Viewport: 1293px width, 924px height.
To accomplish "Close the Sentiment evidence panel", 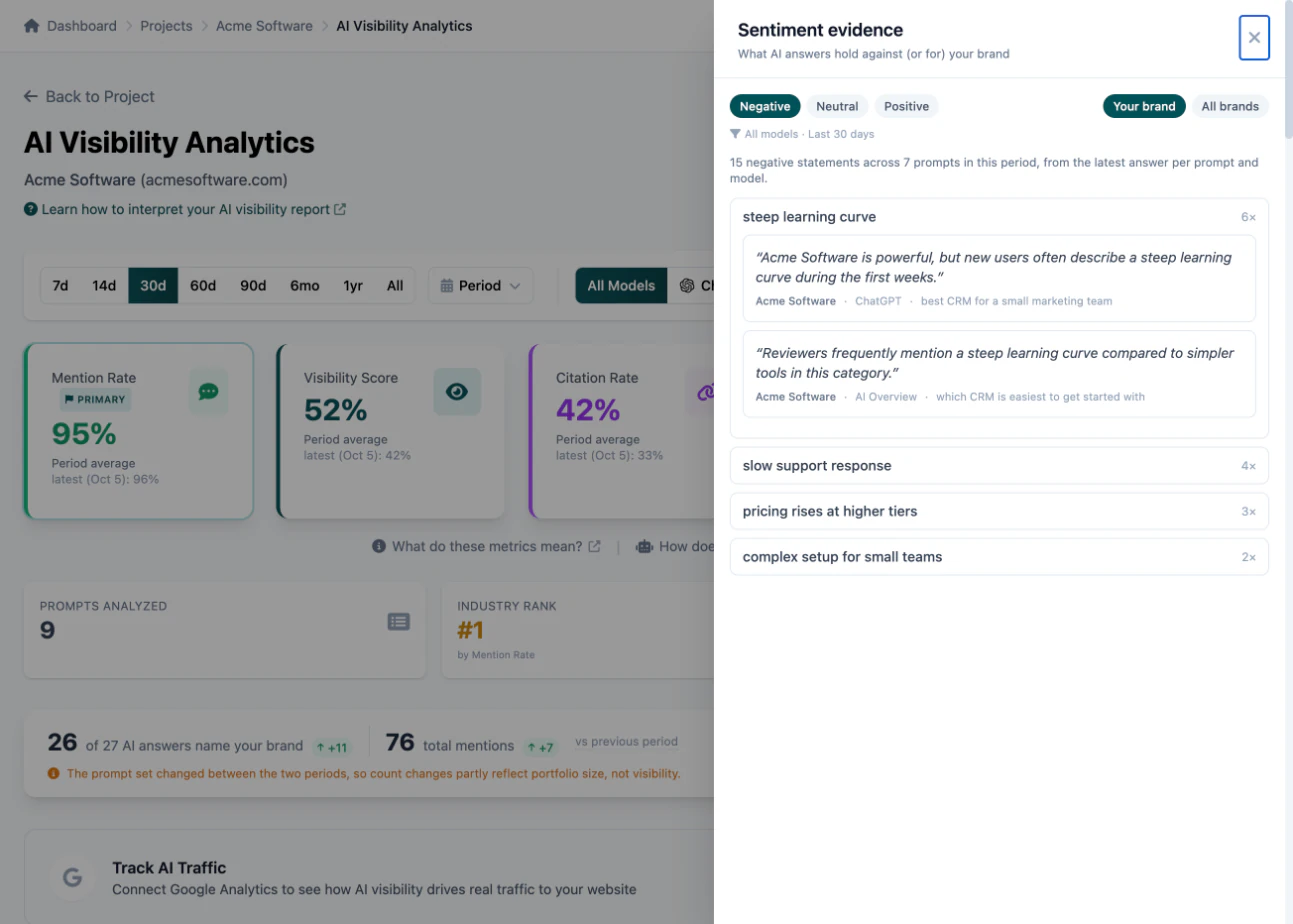I will coord(1254,38).
